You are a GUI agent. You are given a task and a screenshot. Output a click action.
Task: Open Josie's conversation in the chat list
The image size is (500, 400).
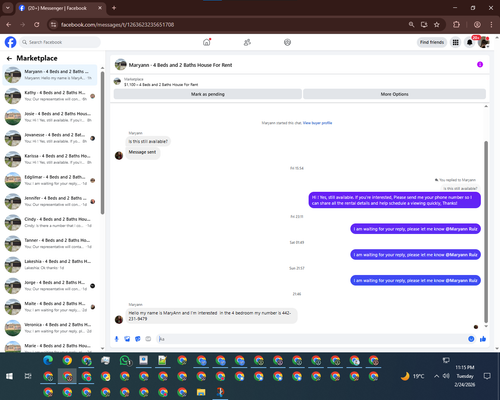coord(50,117)
